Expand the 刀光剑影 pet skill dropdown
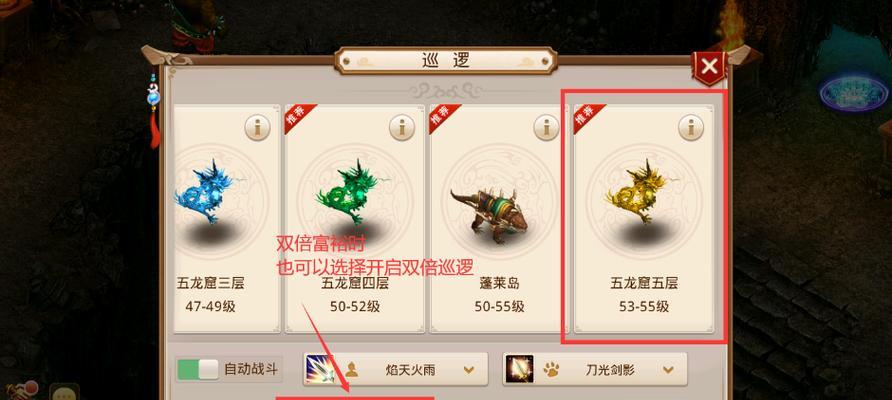Viewport: 892px width, 400px height. pos(668,370)
